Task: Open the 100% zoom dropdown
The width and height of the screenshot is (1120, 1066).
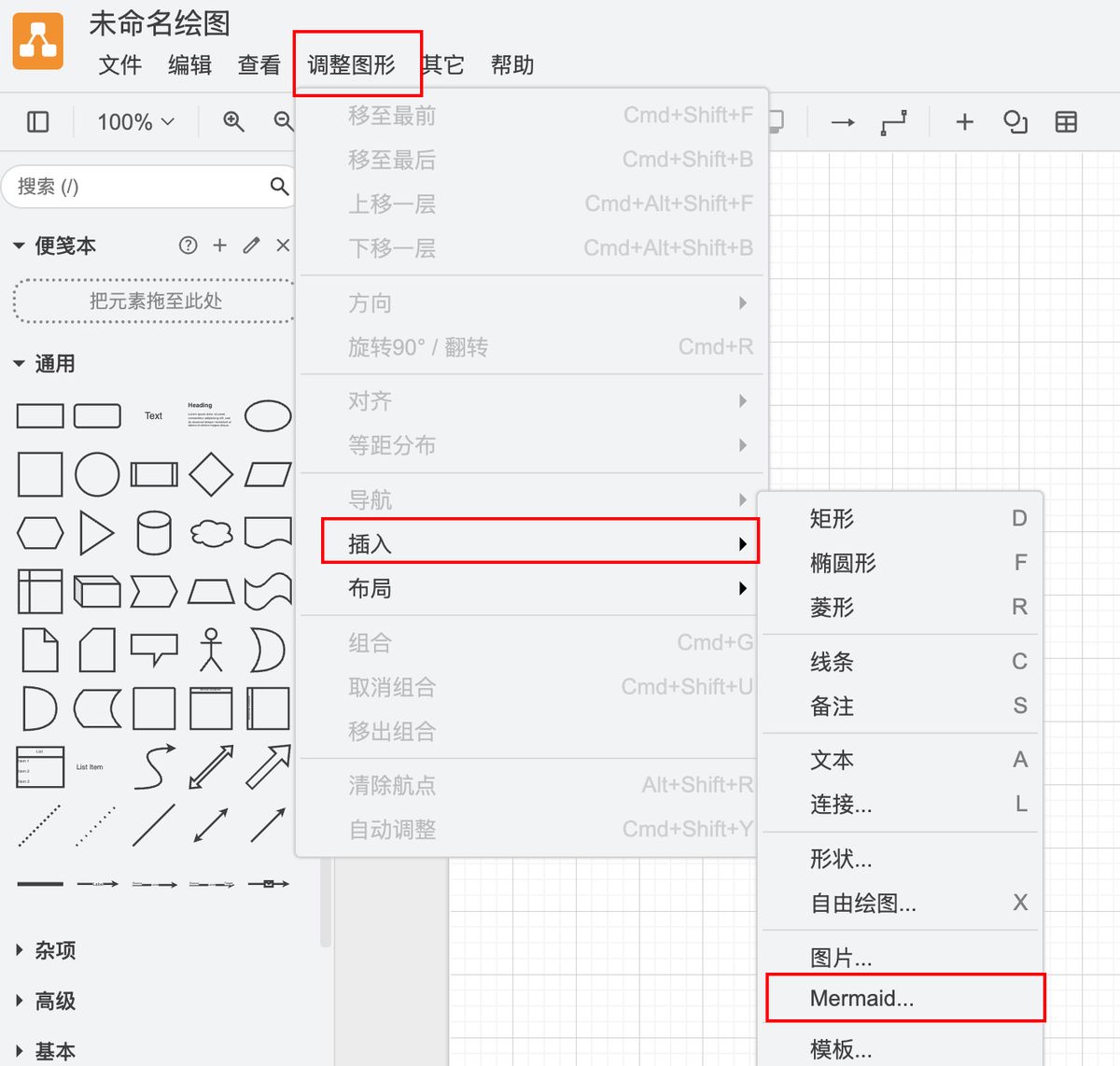Action: (x=135, y=122)
